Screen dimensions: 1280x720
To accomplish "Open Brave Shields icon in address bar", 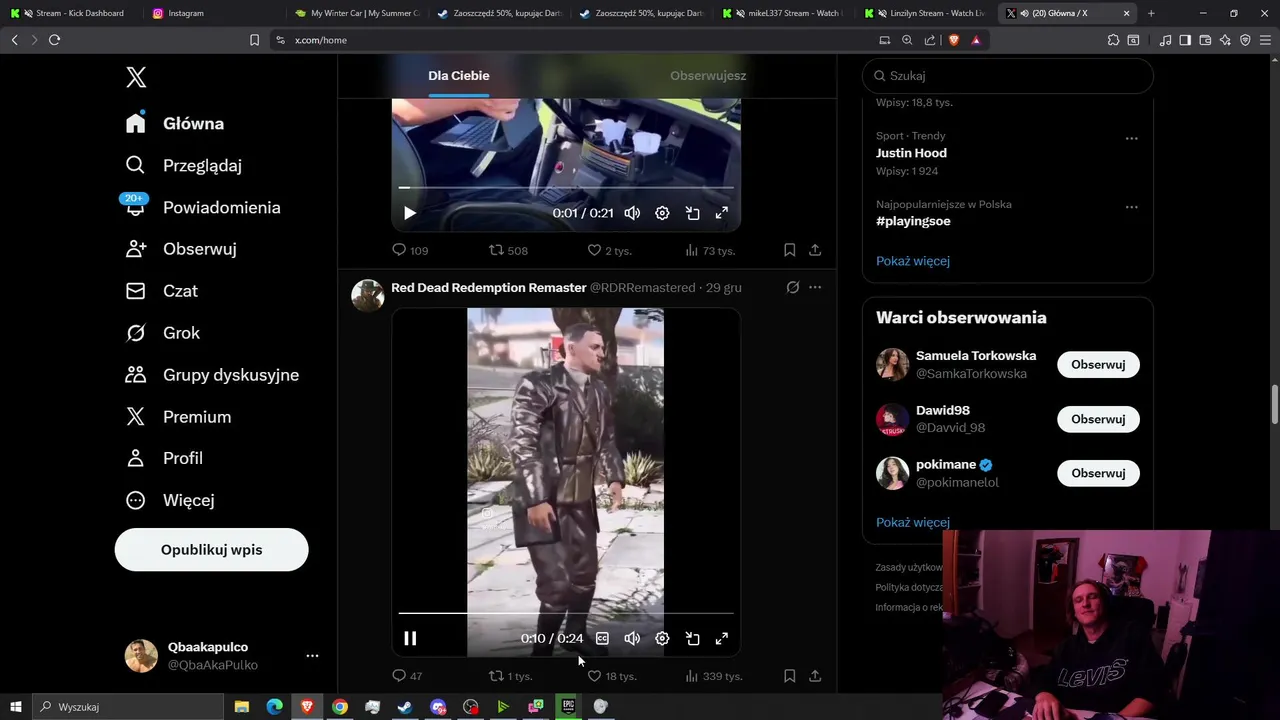I will (x=953, y=40).
